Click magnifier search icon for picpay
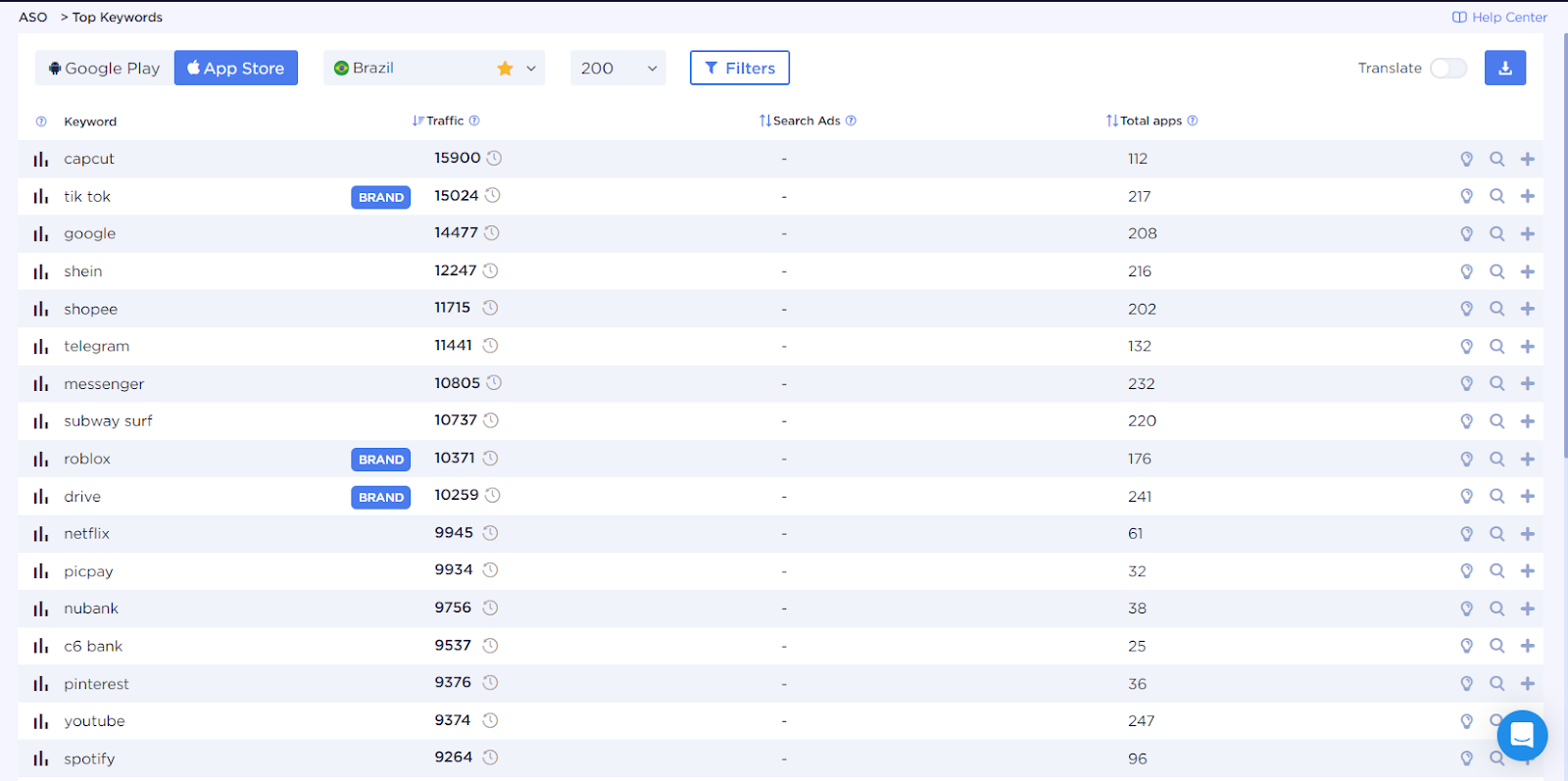The width and height of the screenshot is (1568, 781). (1496, 570)
